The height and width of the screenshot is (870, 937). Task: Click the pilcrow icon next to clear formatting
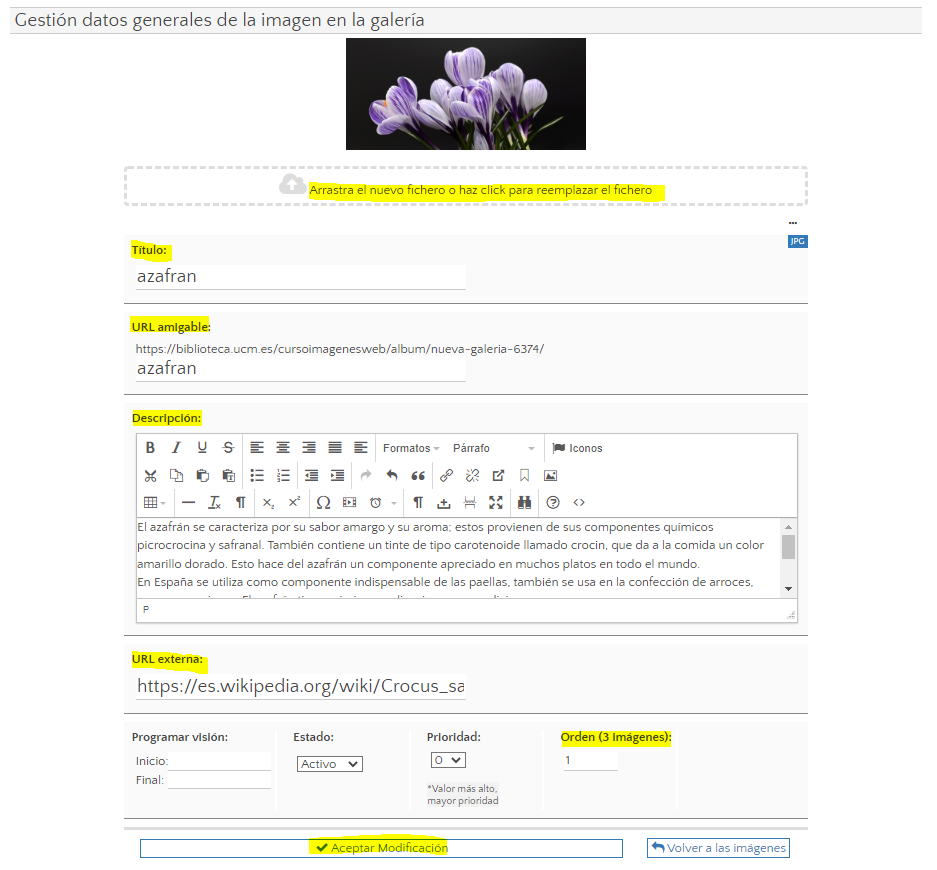(x=240, y=503)
